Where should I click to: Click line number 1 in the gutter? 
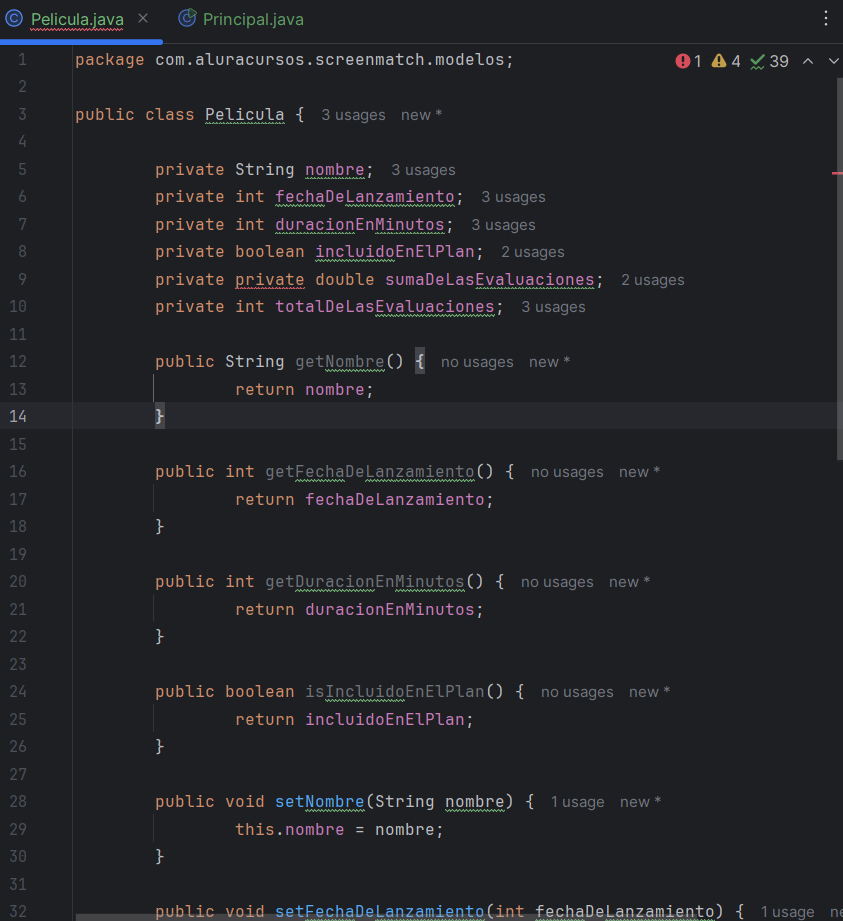[22, 60]
